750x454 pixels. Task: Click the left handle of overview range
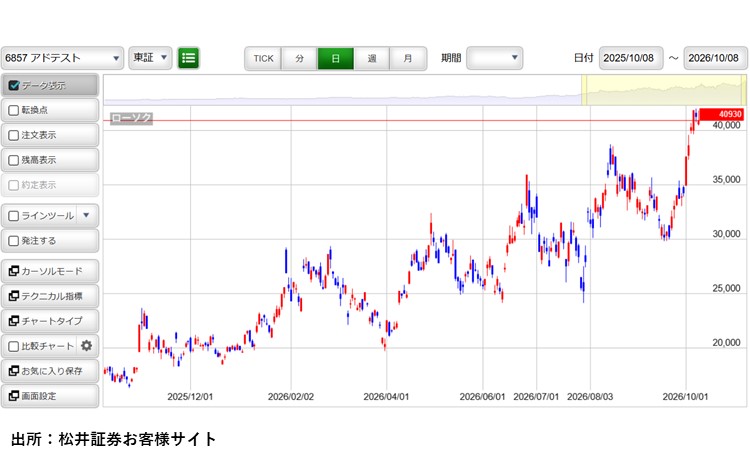click(x=583, y=90)
